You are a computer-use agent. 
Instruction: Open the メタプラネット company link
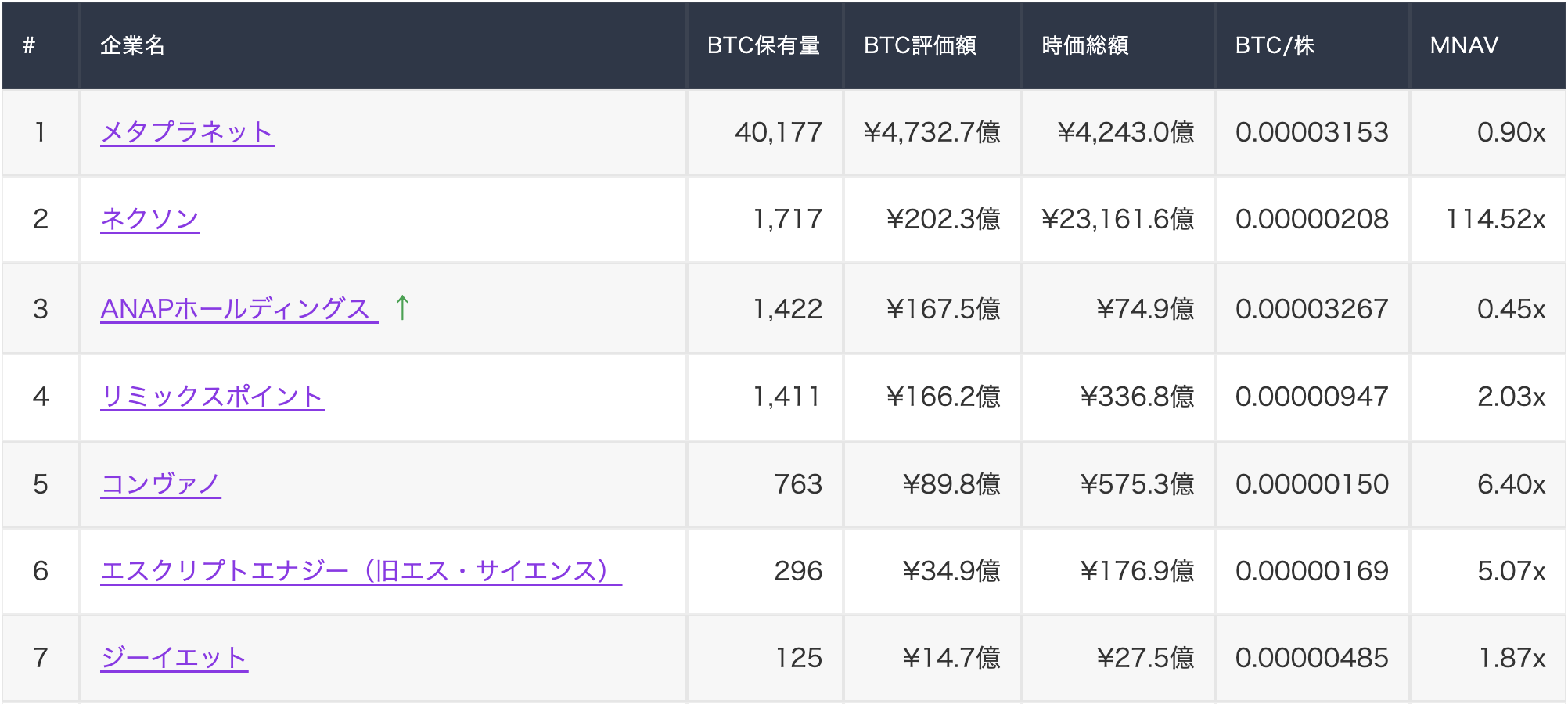point(187,132)
